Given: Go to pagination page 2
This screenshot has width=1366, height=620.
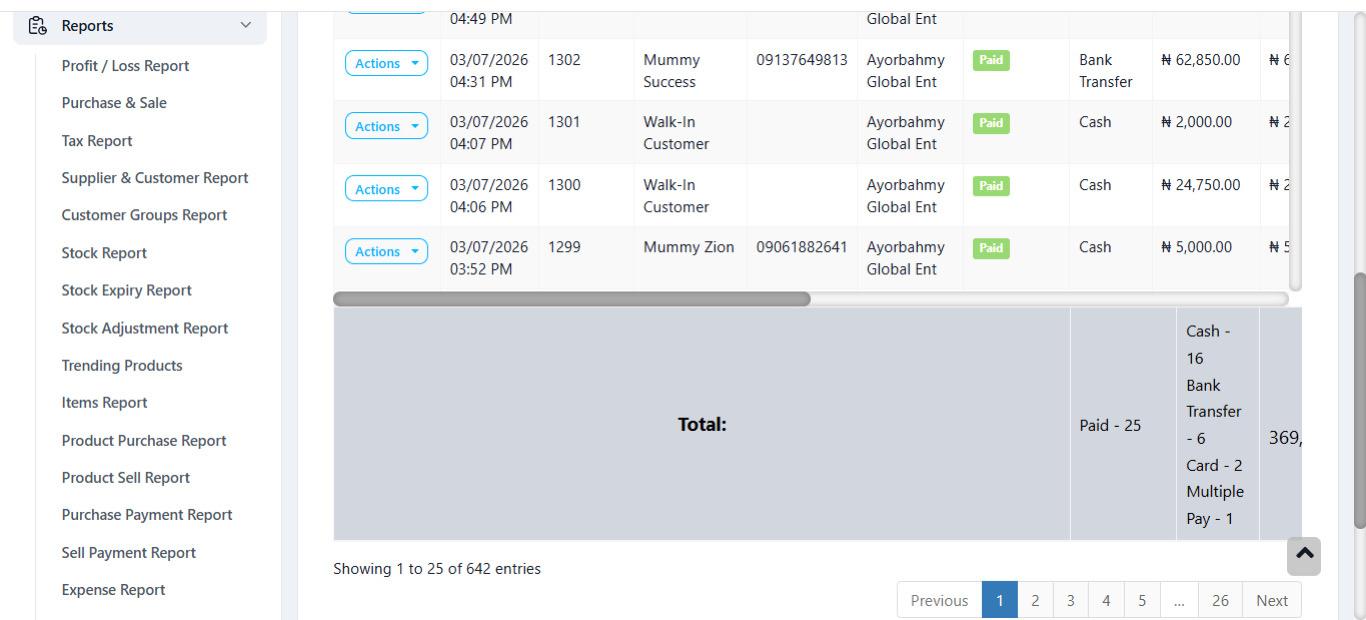Looking at the screenshot, I should [x=1035, y=600].
